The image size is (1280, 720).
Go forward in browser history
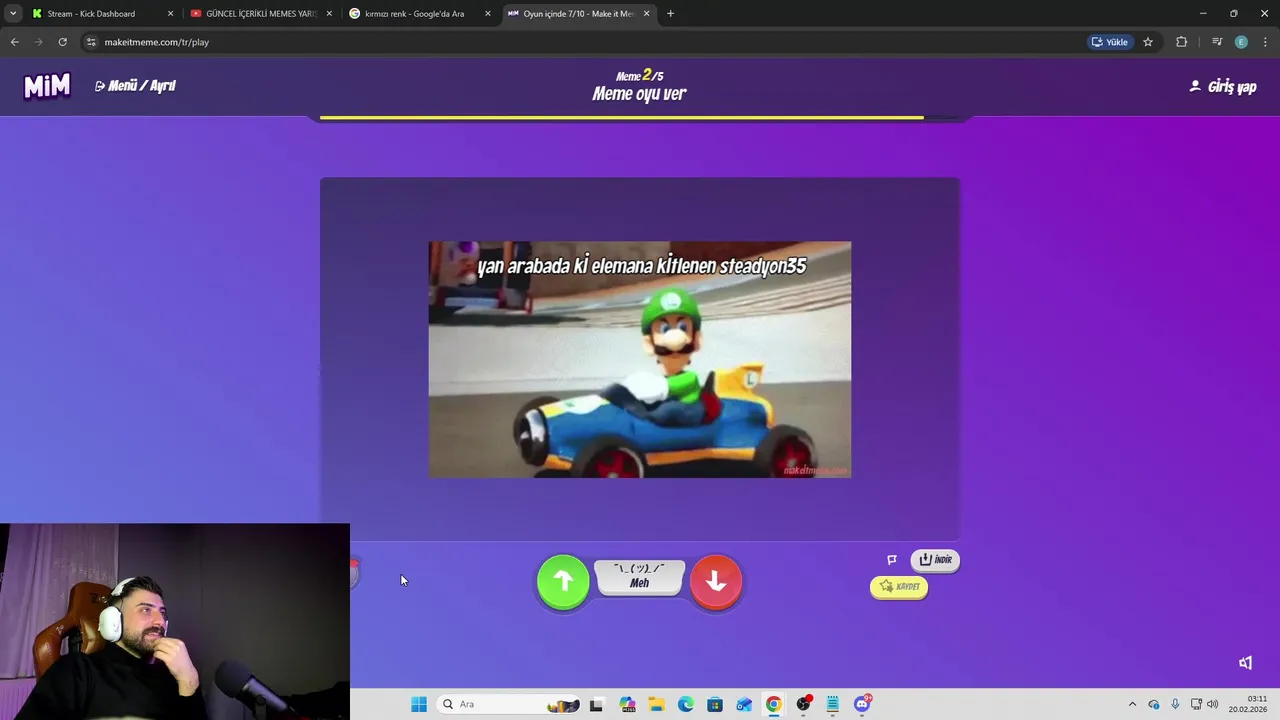click(38, 42)
